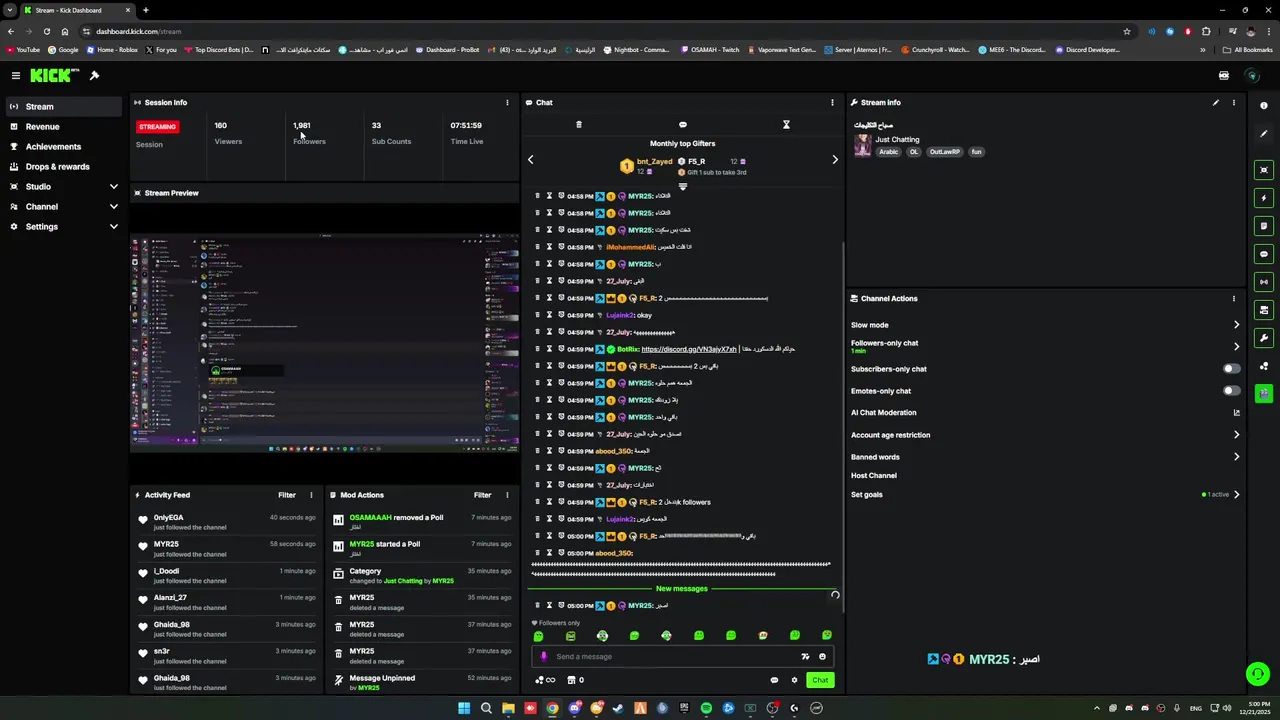Open the hamburger menu beside Kick logo
Image resolution: width=1280 pixels, height=720 pixels.
pyautogui.click(x=15, y=76)
